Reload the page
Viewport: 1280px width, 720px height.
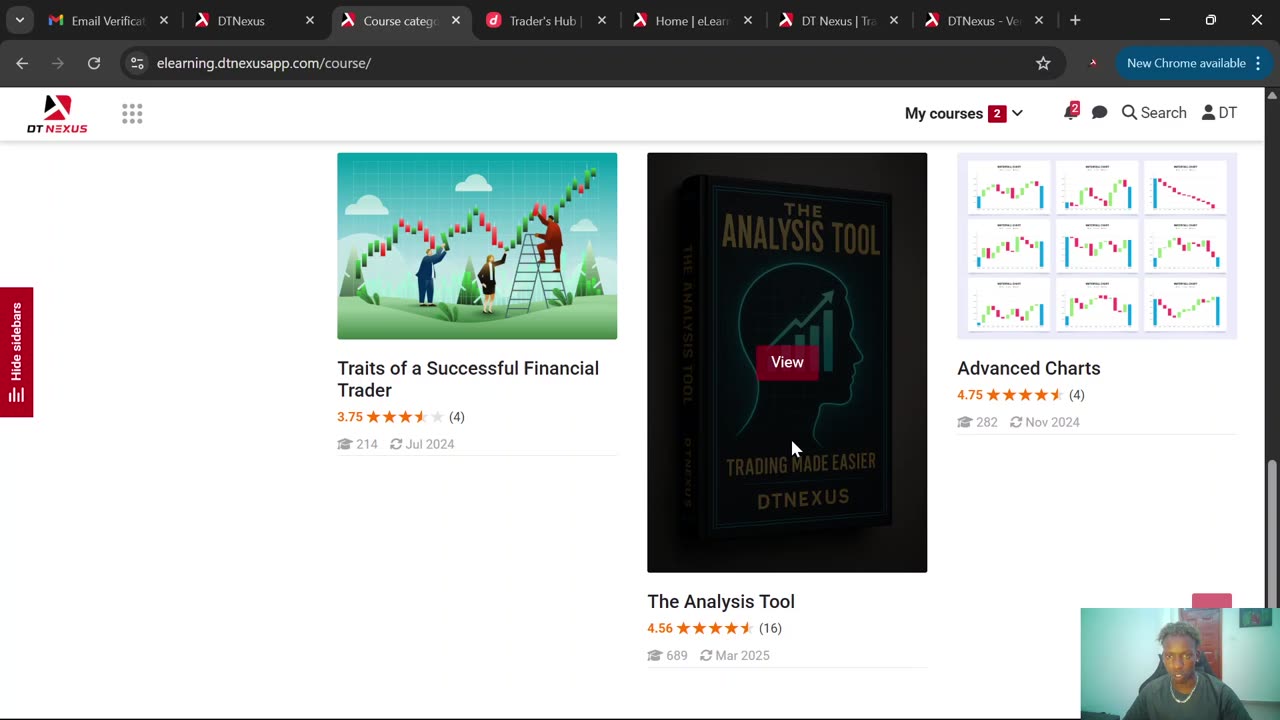click(x=94, y=63)
